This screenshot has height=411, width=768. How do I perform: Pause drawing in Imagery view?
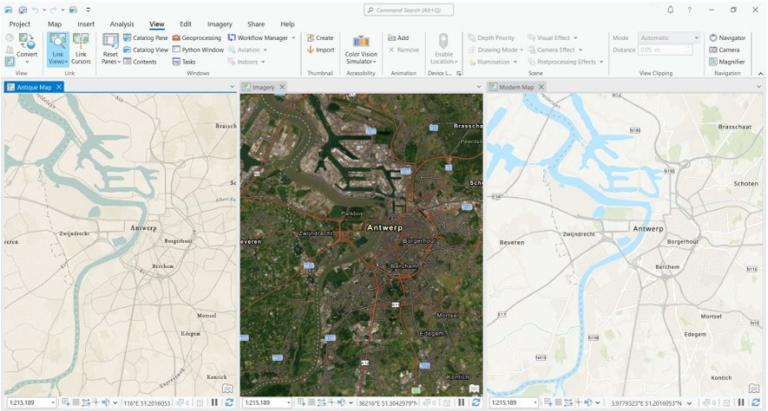coord(461,403)
